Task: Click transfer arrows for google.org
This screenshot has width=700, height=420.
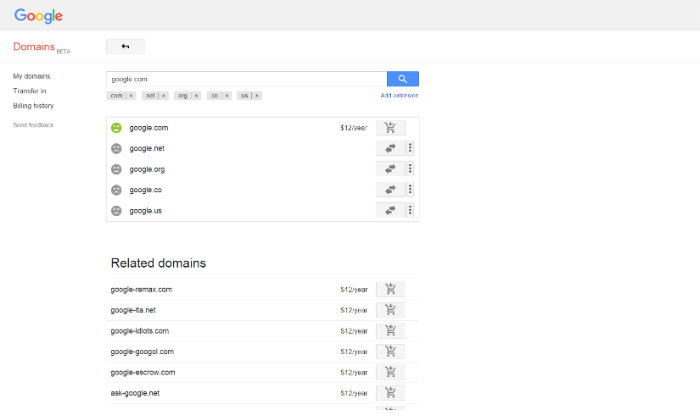Action: pyautogui.click(x=390, y=169)
